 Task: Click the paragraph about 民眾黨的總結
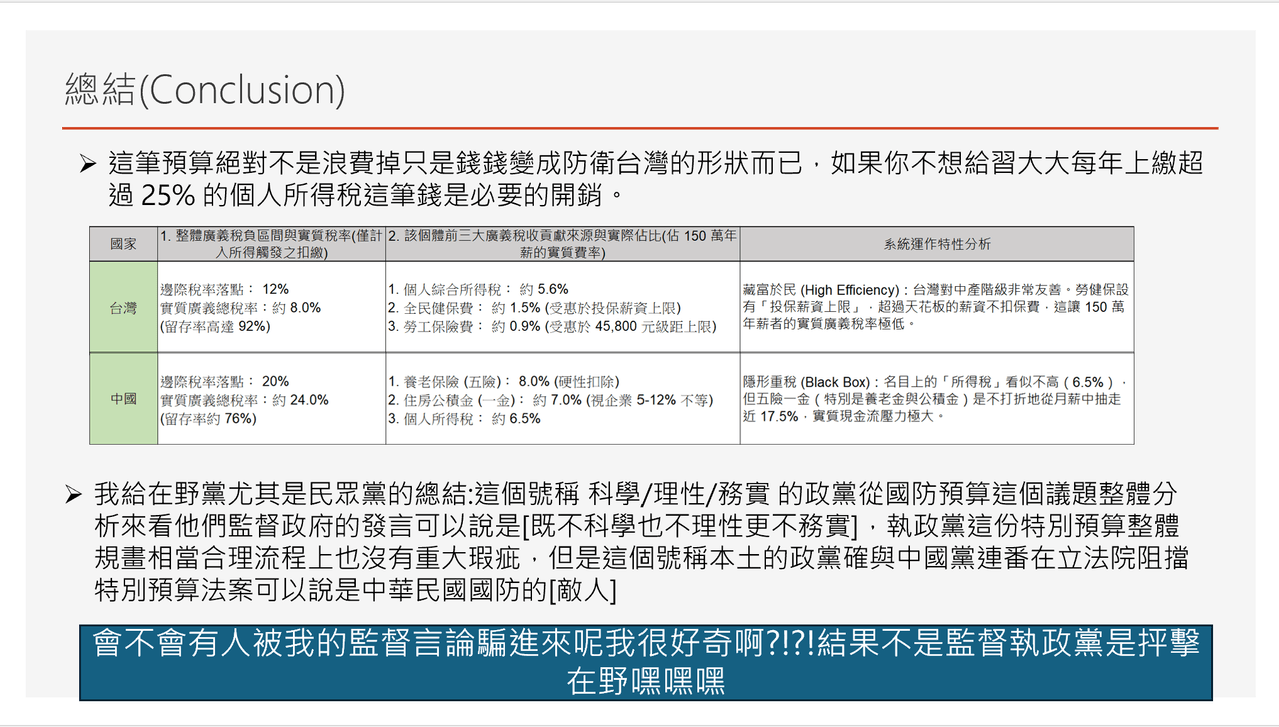(x=641, y=542)
